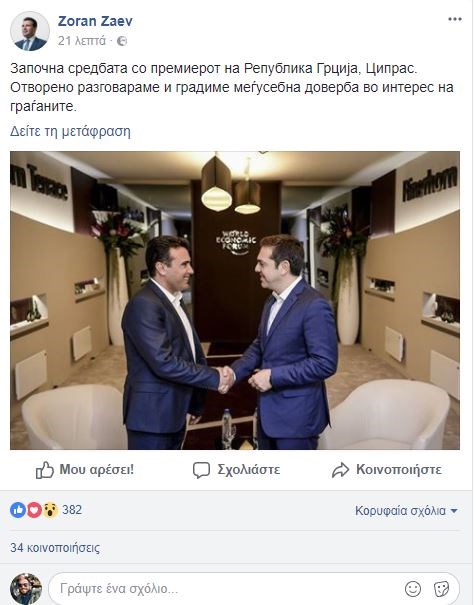Click Δείτε τη μετάφραση translation link

[x=70, y=131]
